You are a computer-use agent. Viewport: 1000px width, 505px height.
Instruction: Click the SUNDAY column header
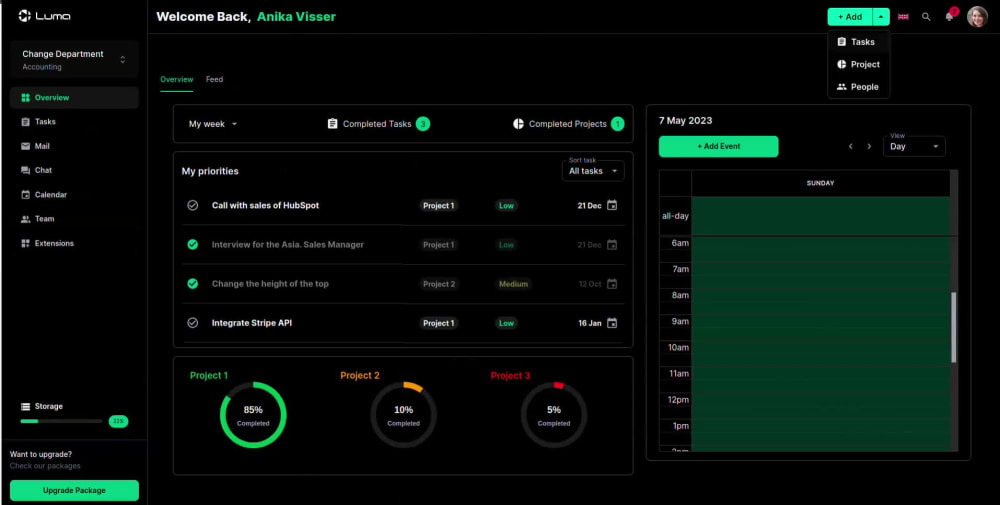point(821,183)
